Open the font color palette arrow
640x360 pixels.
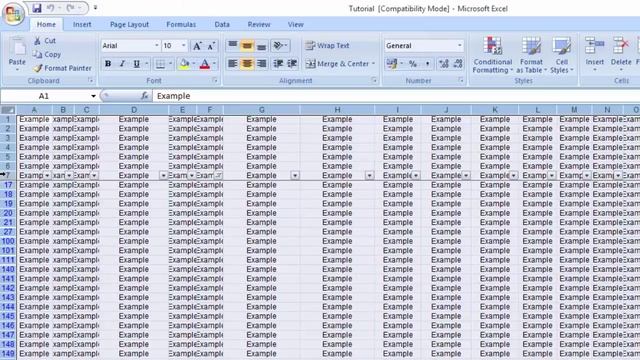click(x=214, y=64)
